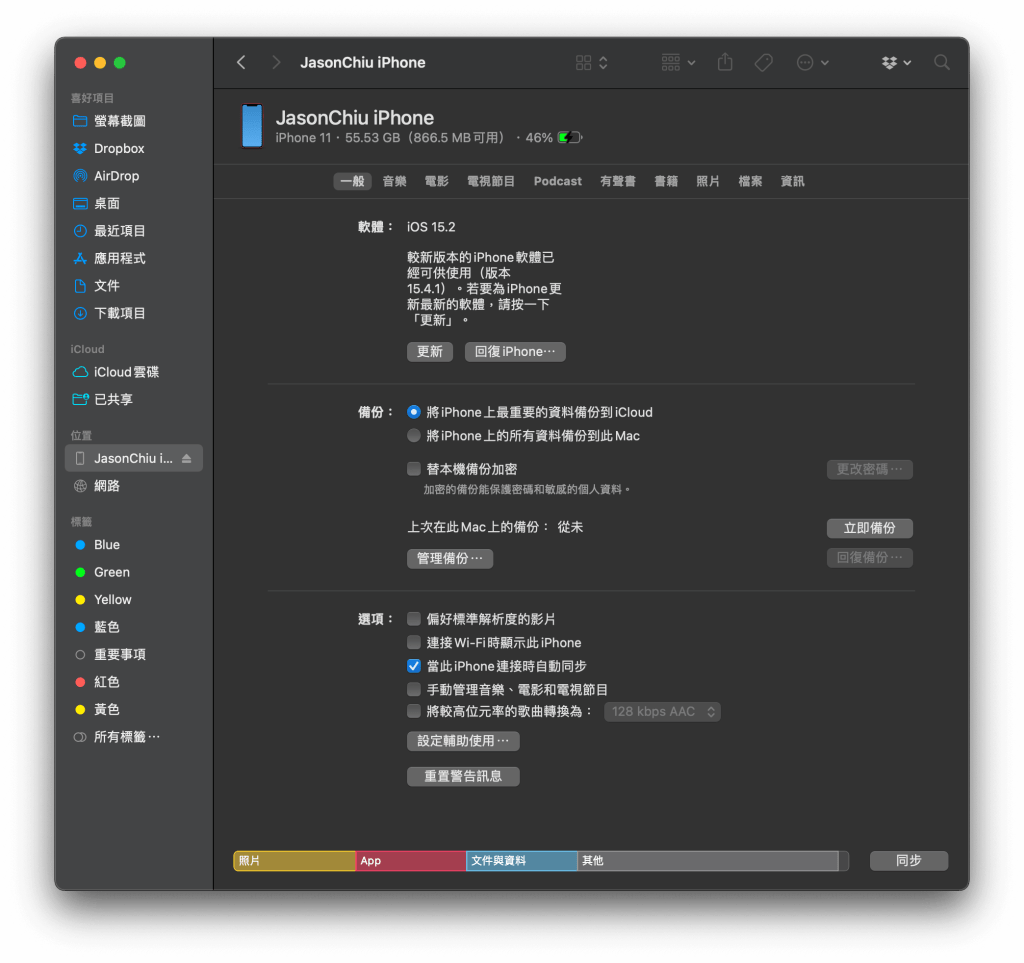Open AirDrop in the sidebar
The image size is (1024, 963).
(x=116, y=176)
